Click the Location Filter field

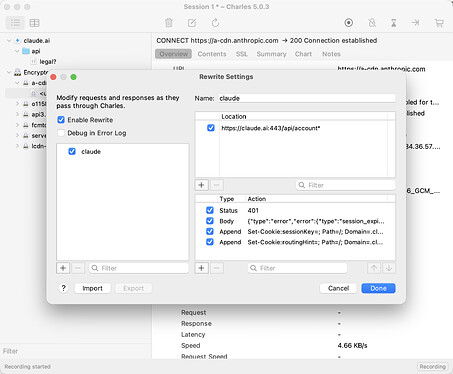click(x=345, y=185)
